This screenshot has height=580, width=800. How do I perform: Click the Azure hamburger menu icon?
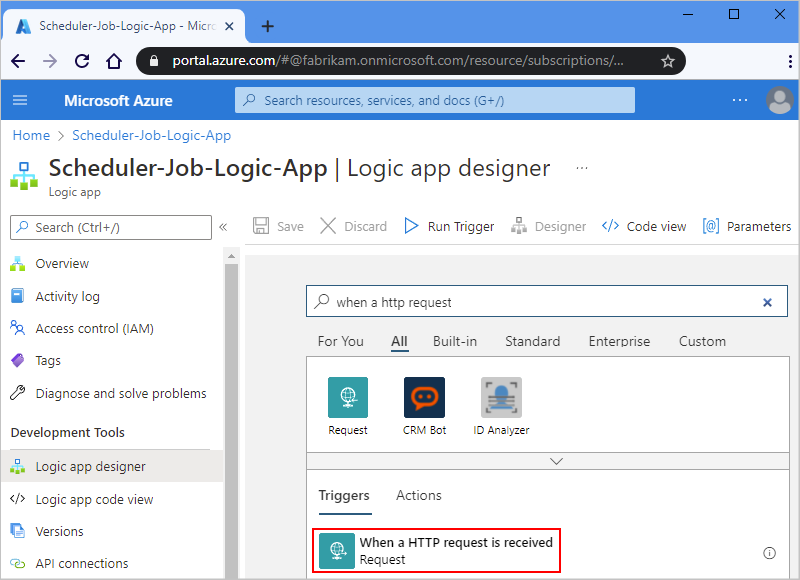click(x=20, y=100)
